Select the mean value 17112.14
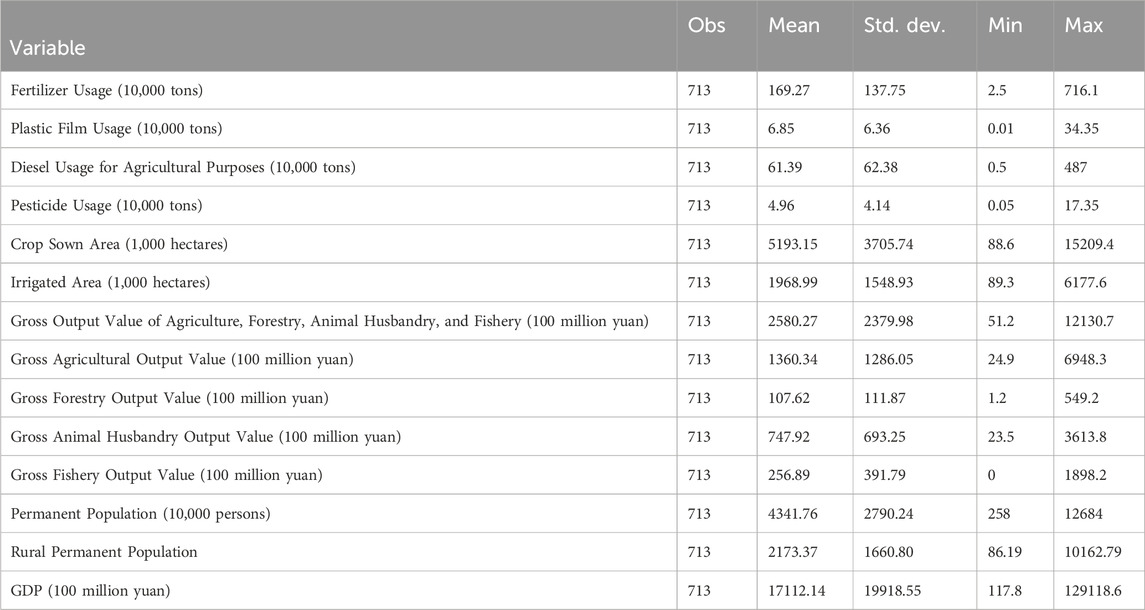Image resolution: width=1145 pixels, height=610 pixels. pyautogui.click(x=796, y=590)
